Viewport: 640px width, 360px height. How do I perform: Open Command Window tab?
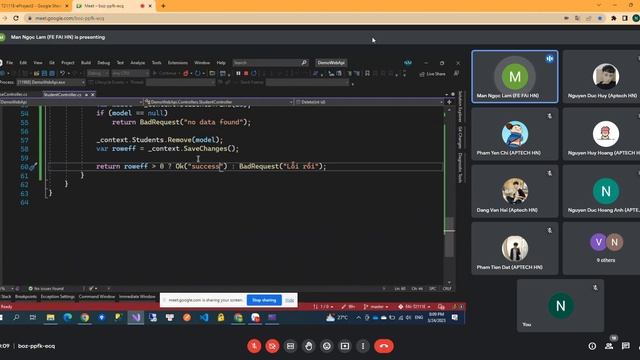(x=97, y=297)
